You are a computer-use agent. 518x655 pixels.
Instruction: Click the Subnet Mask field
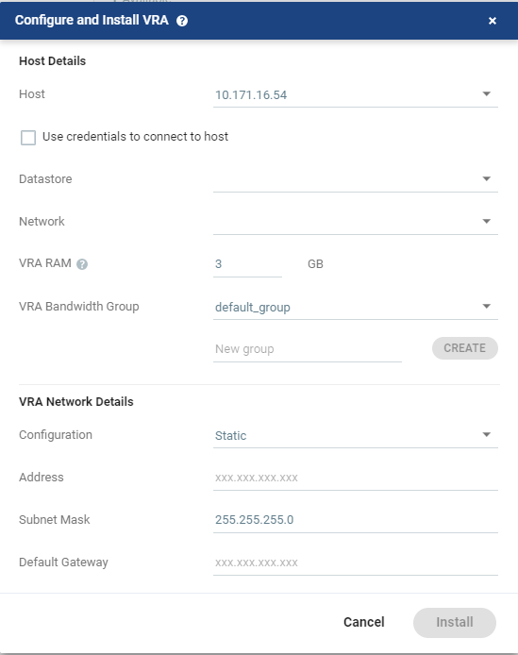click(355, 520)
